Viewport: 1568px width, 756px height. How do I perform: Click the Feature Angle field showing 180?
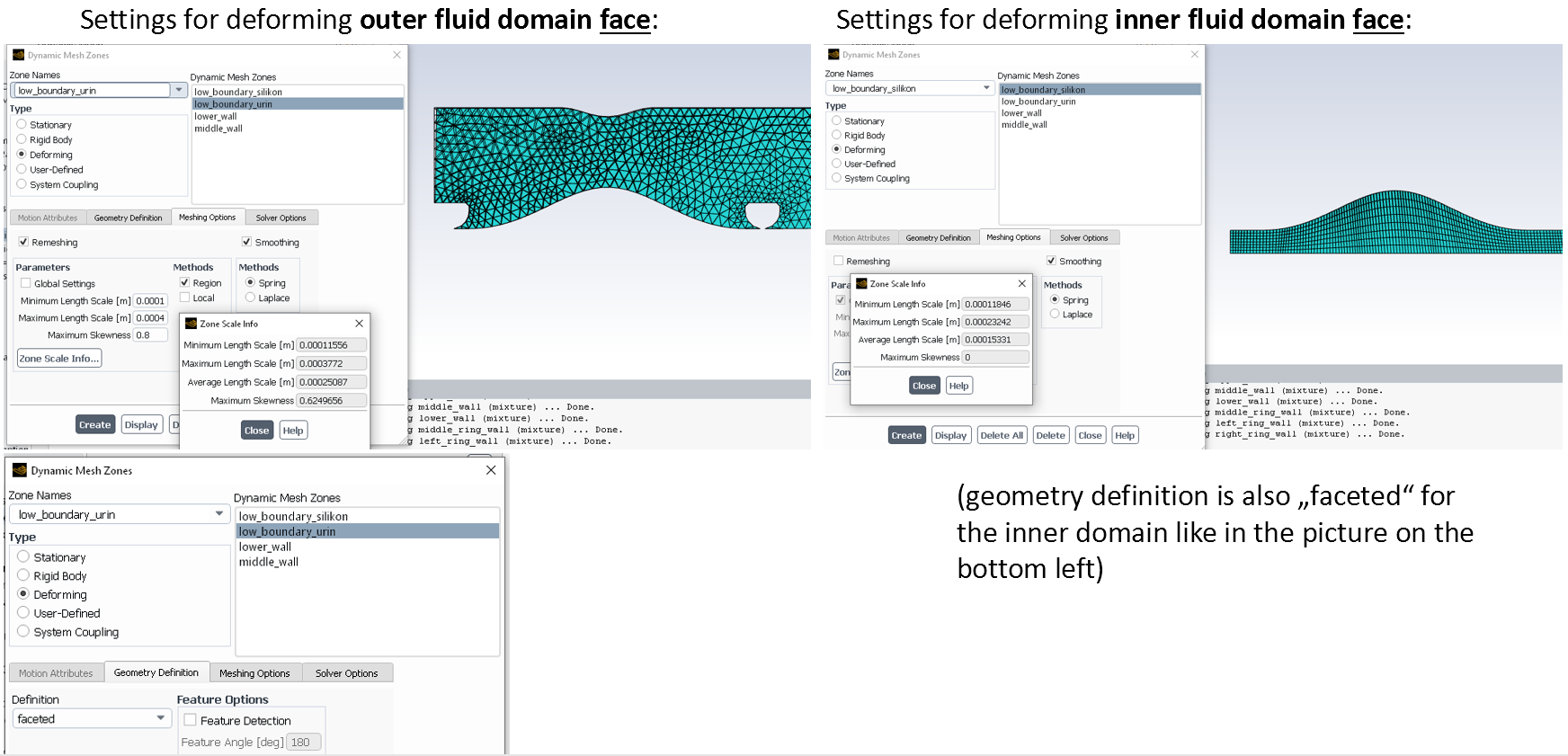coord(304,743)
